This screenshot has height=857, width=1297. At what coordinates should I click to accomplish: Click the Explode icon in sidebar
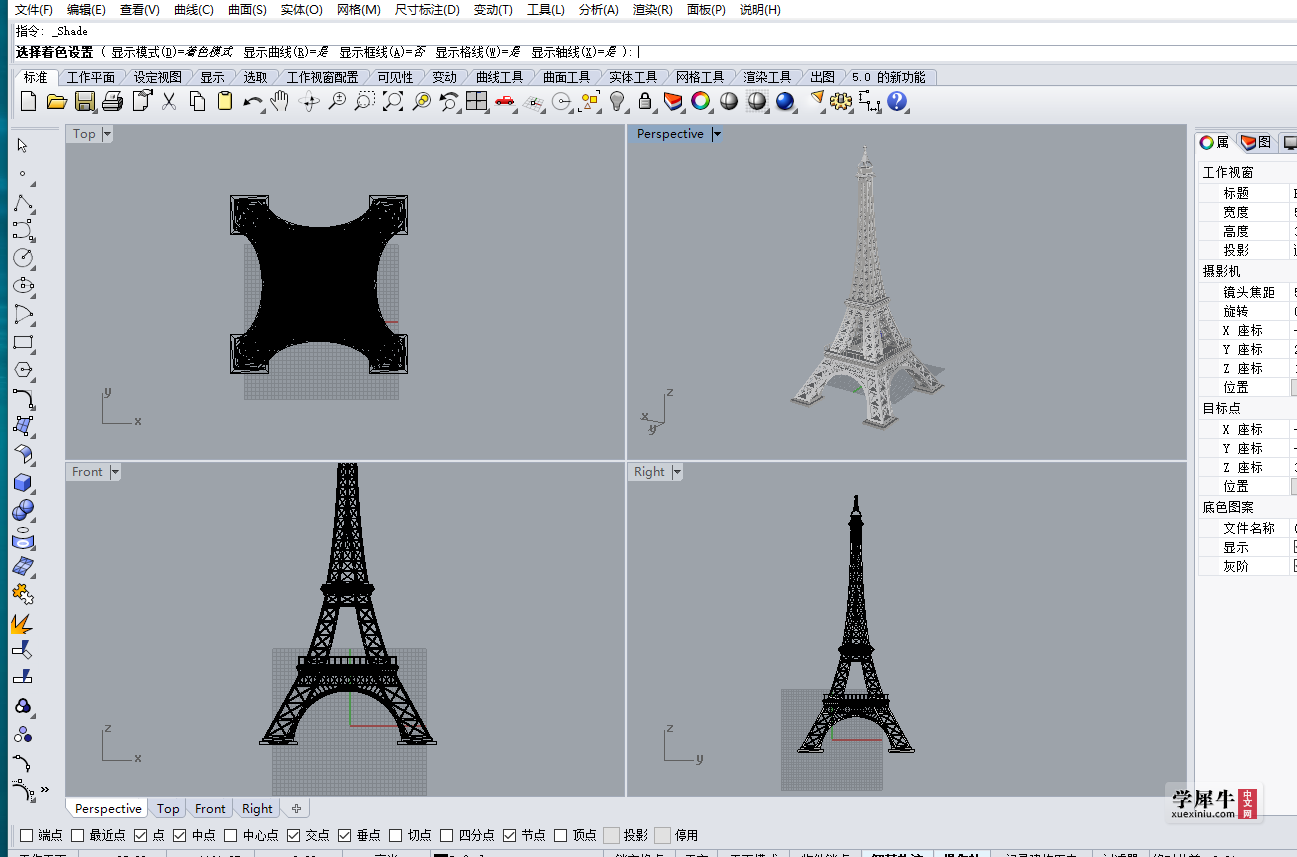[x=22, y=623]
